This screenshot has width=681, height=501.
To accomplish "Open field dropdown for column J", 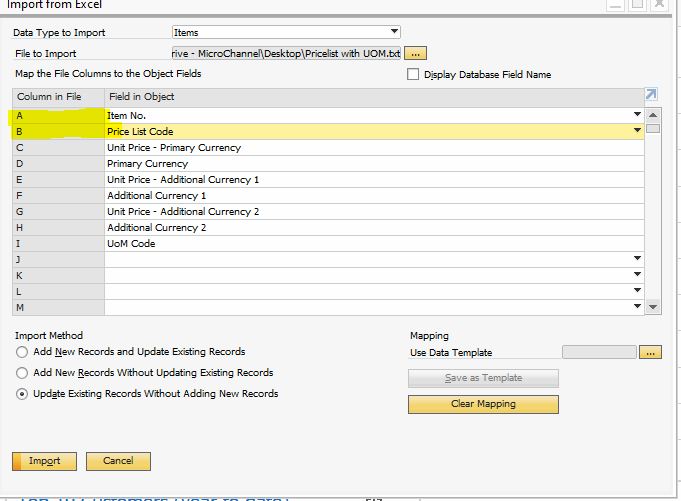I will pyautogui.click(x=637, y=259).
